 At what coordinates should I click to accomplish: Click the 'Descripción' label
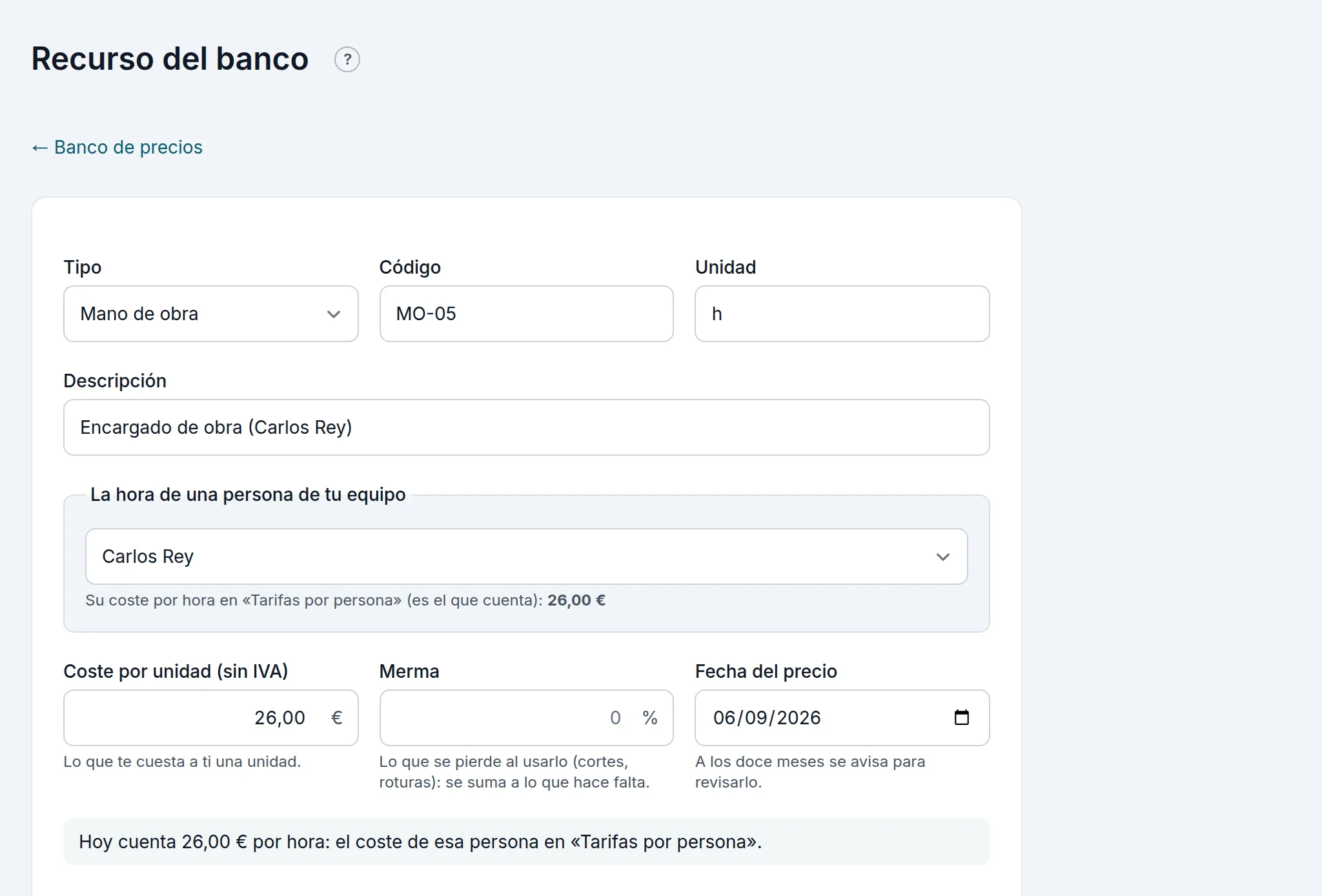(x=115, y=381)
